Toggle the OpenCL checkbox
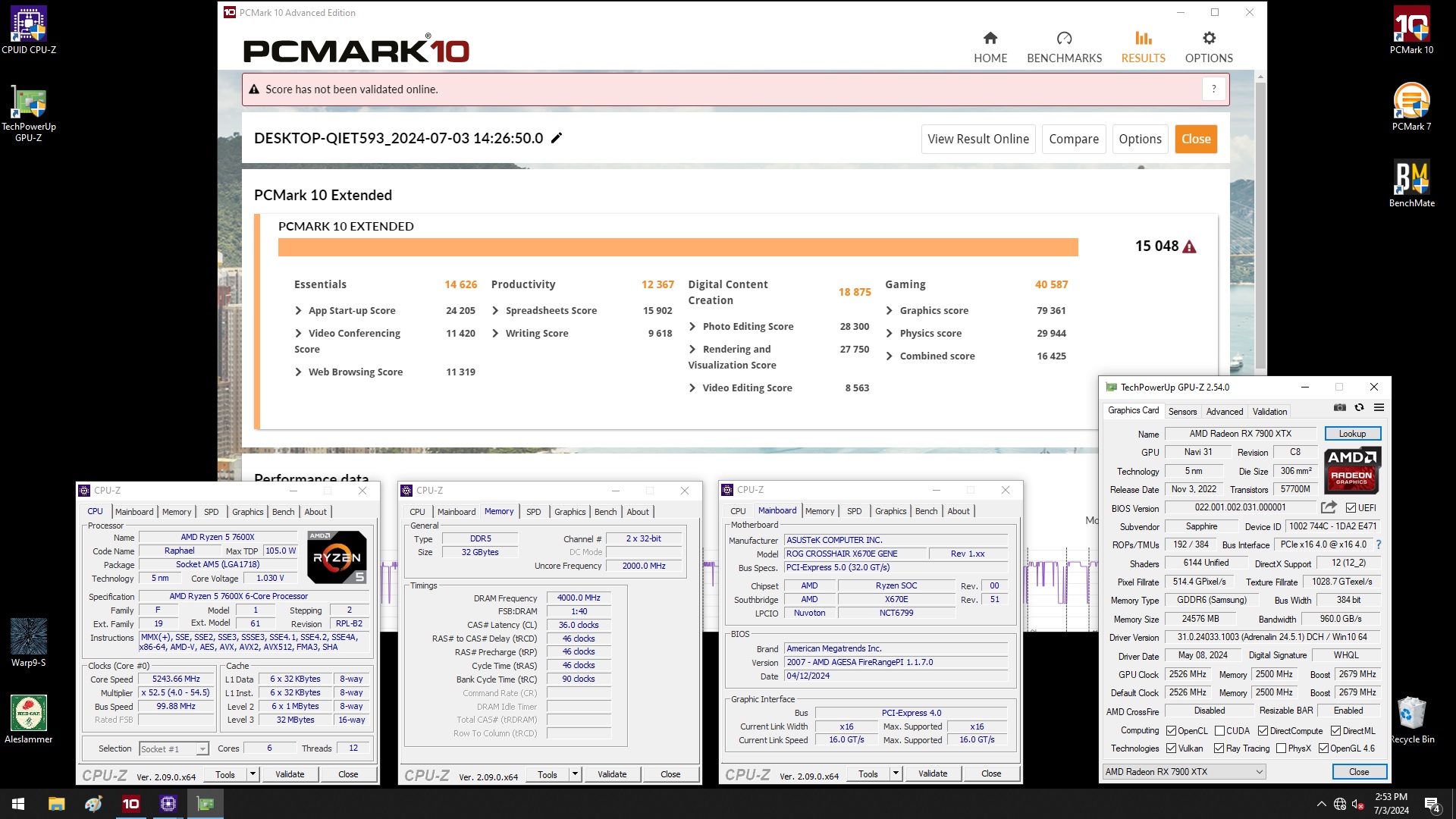The width and height of the screenshot is (1456, 819). 1171,731
